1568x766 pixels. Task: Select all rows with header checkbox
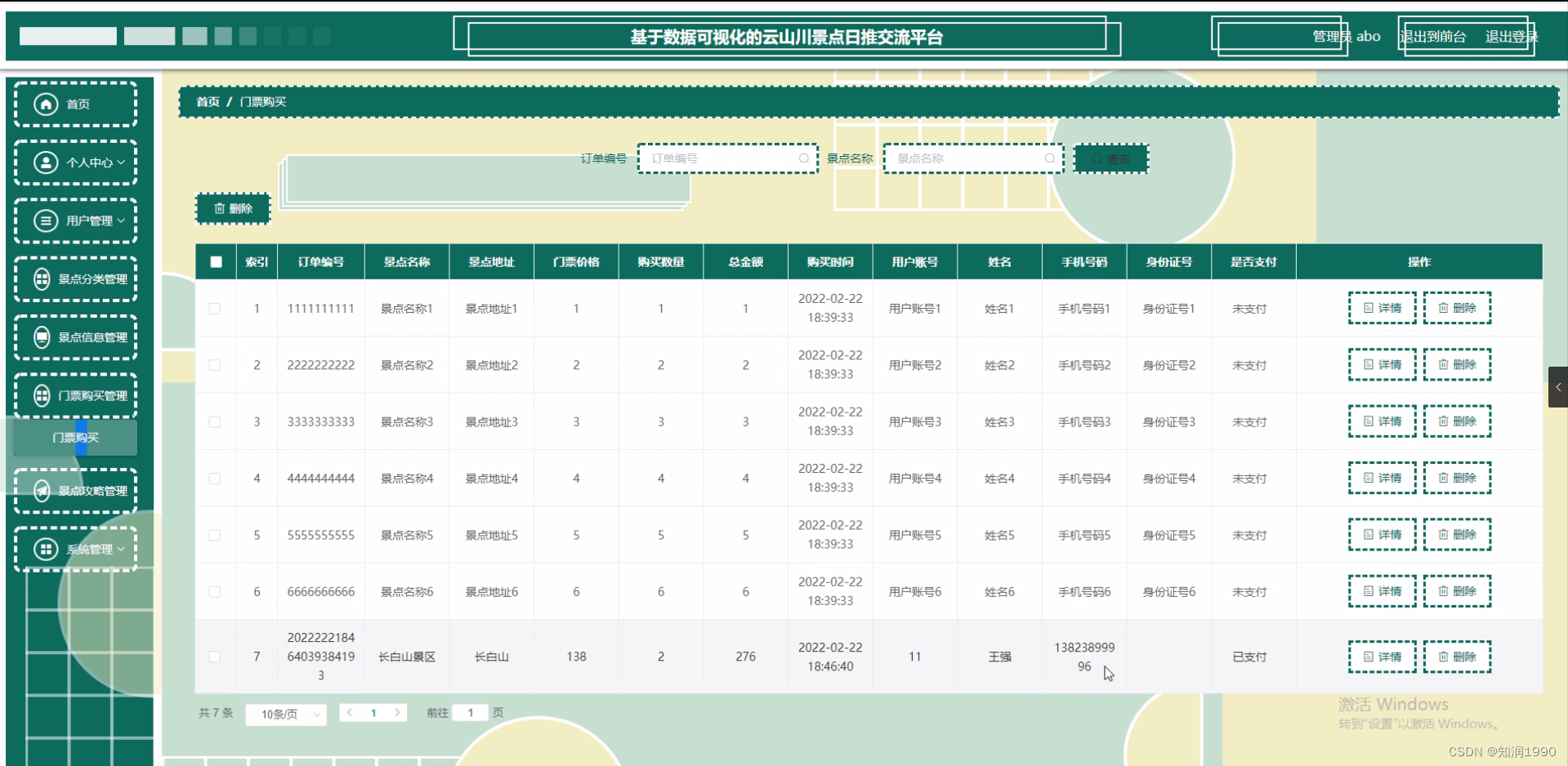(x=216, y=262)
